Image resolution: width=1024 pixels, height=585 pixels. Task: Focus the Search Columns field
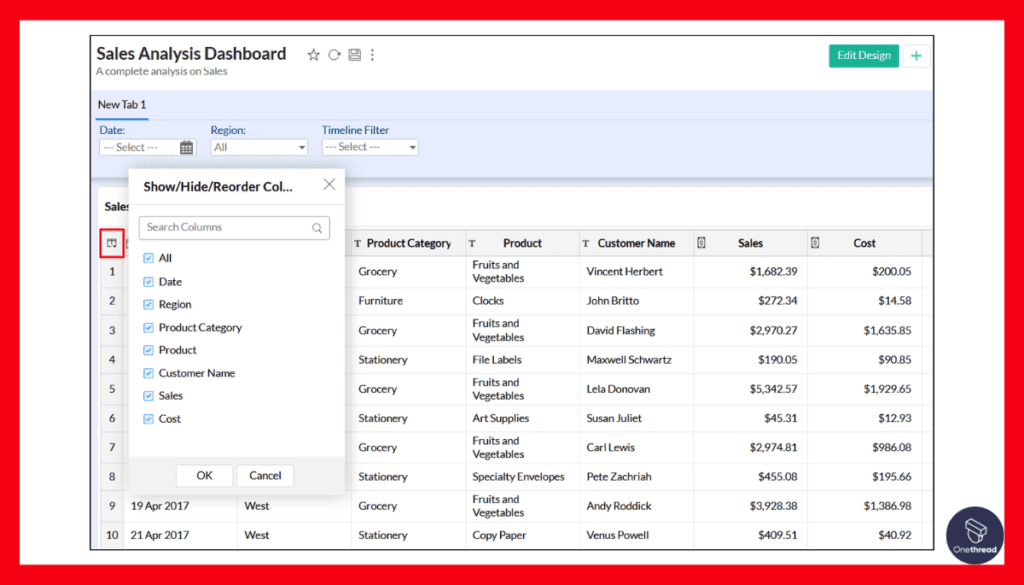tap(234, 228)
